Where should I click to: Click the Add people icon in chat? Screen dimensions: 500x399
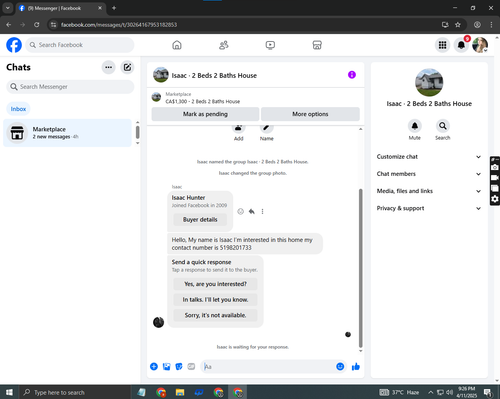pyautogui.click(x=238, y=128)
